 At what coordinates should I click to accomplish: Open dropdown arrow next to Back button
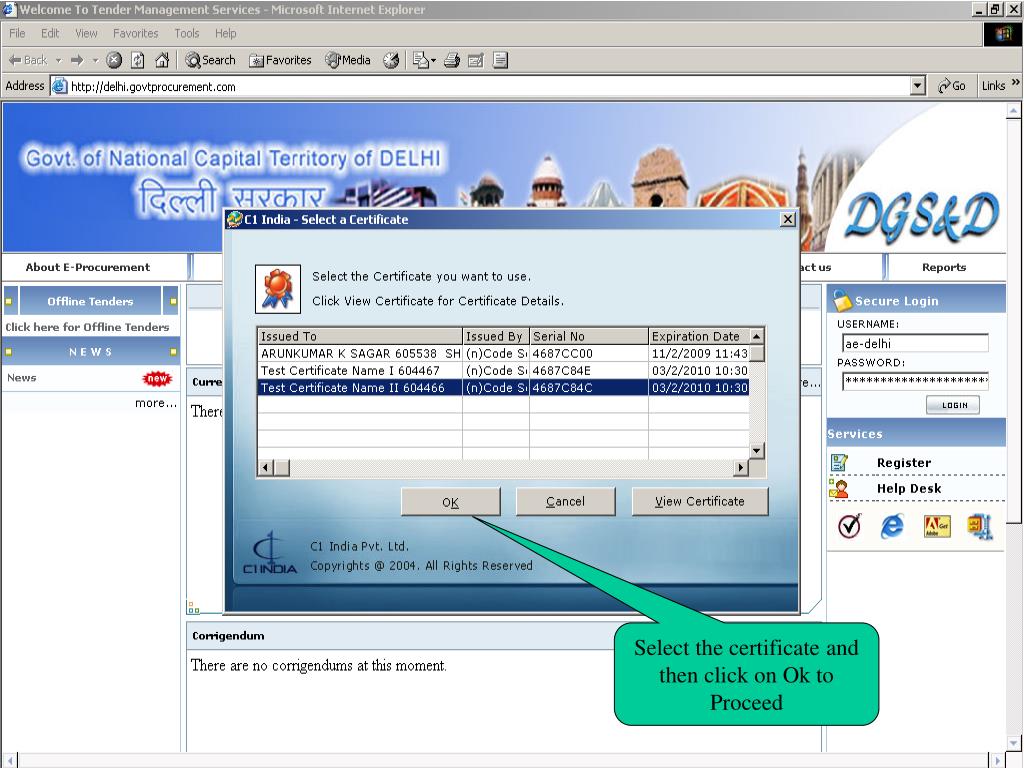tap(58, 60)
